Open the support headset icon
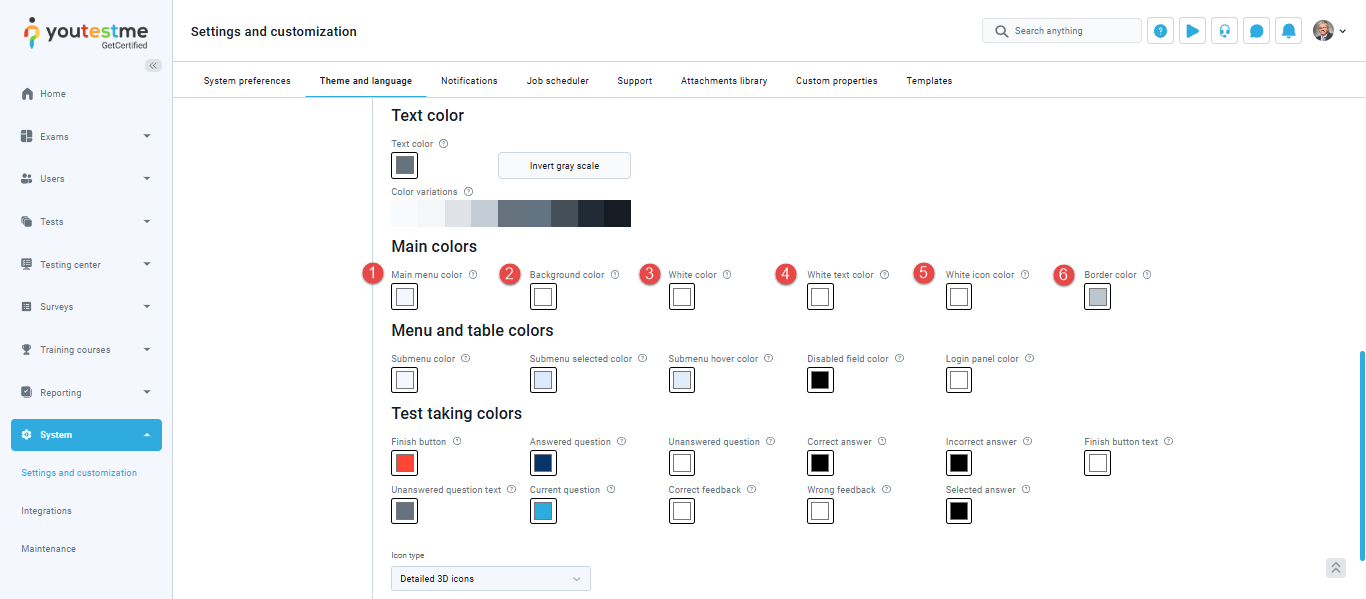Image resolution: width=1366 pixels, height=599 pixels. pos(1224,31)
